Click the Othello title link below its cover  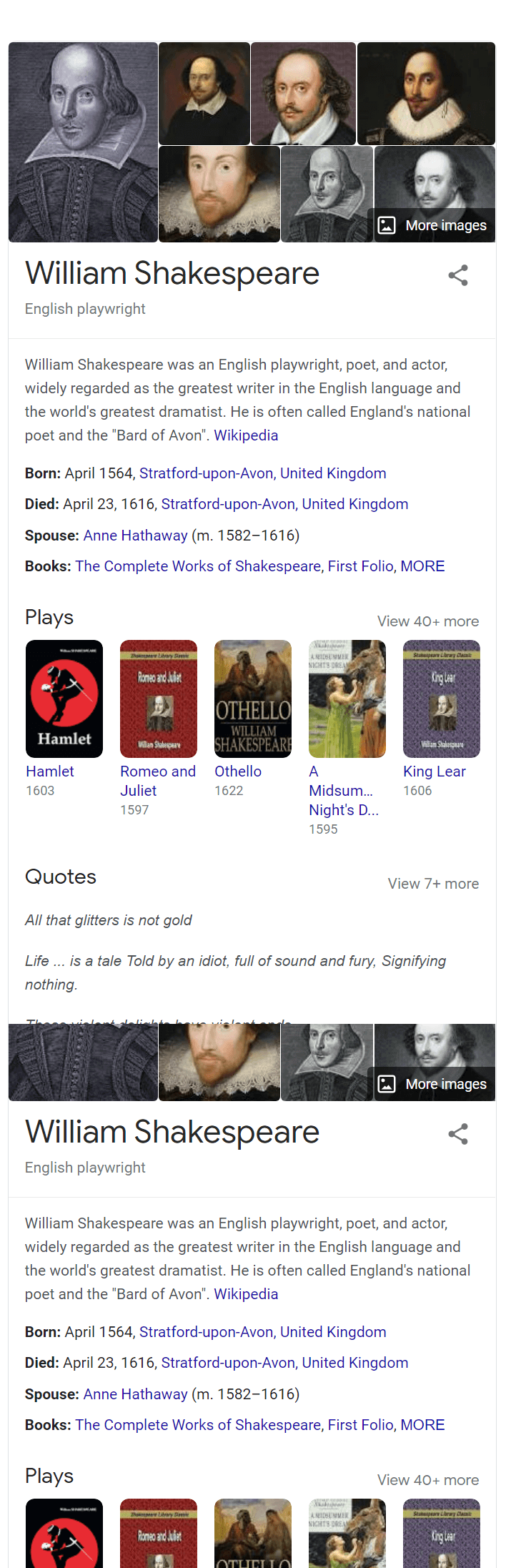[x=238, y=771]
